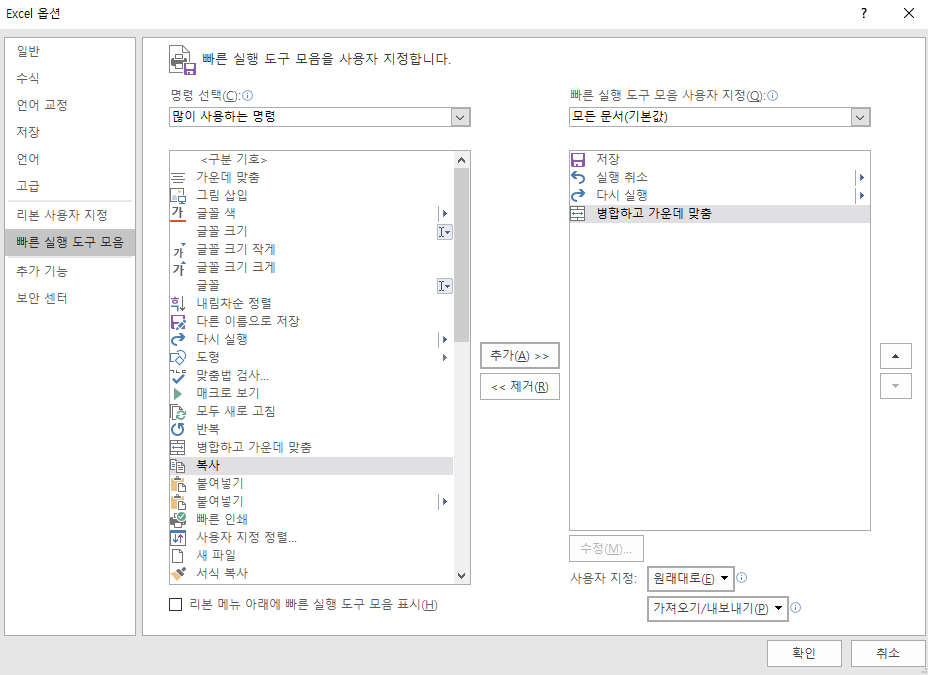Select the 다시 실행 icon in left list
The width and height of the screenshot is (928, 675).
[x=178, y=340]
